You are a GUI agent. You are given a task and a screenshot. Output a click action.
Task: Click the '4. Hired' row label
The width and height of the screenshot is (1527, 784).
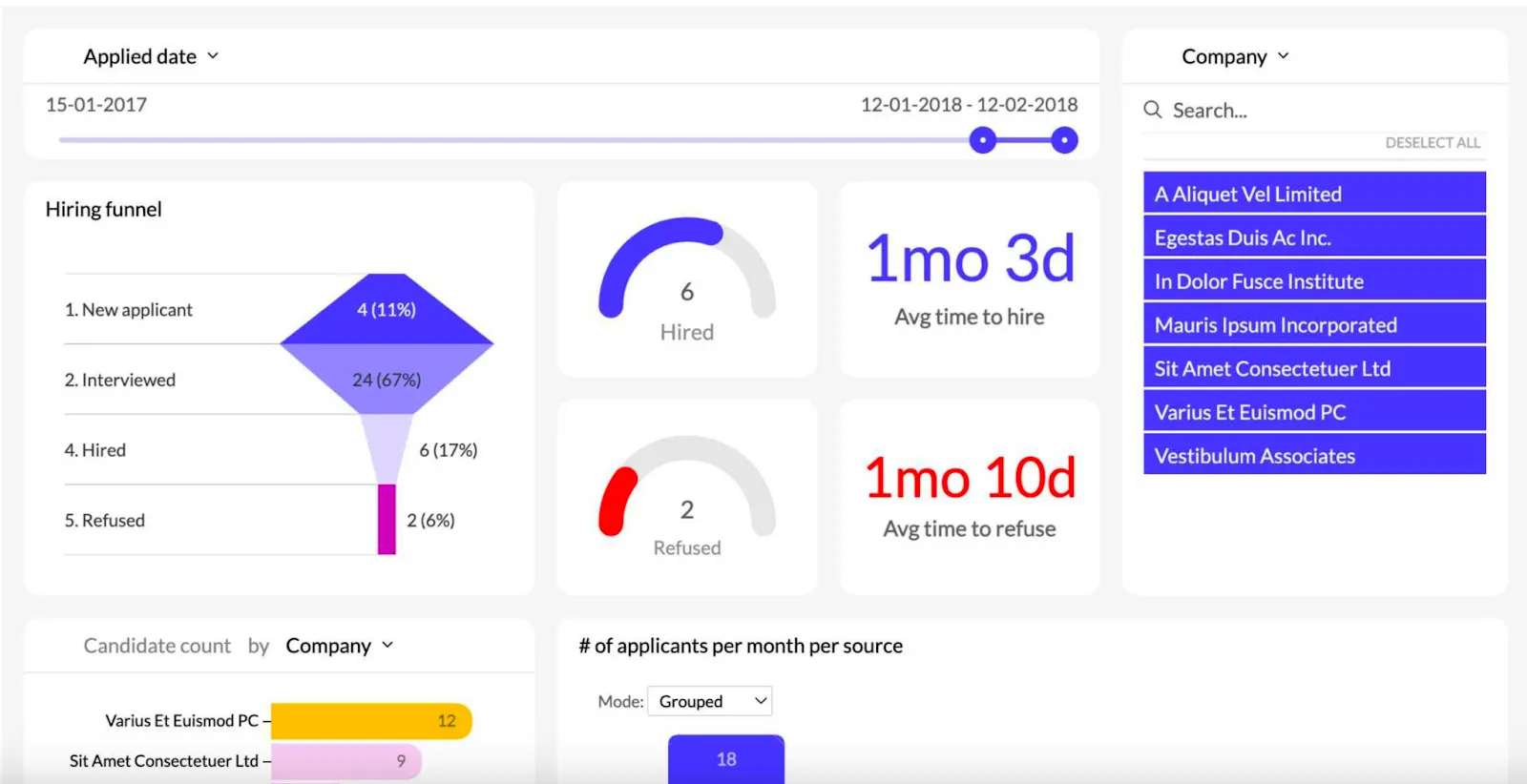[95, 450]
